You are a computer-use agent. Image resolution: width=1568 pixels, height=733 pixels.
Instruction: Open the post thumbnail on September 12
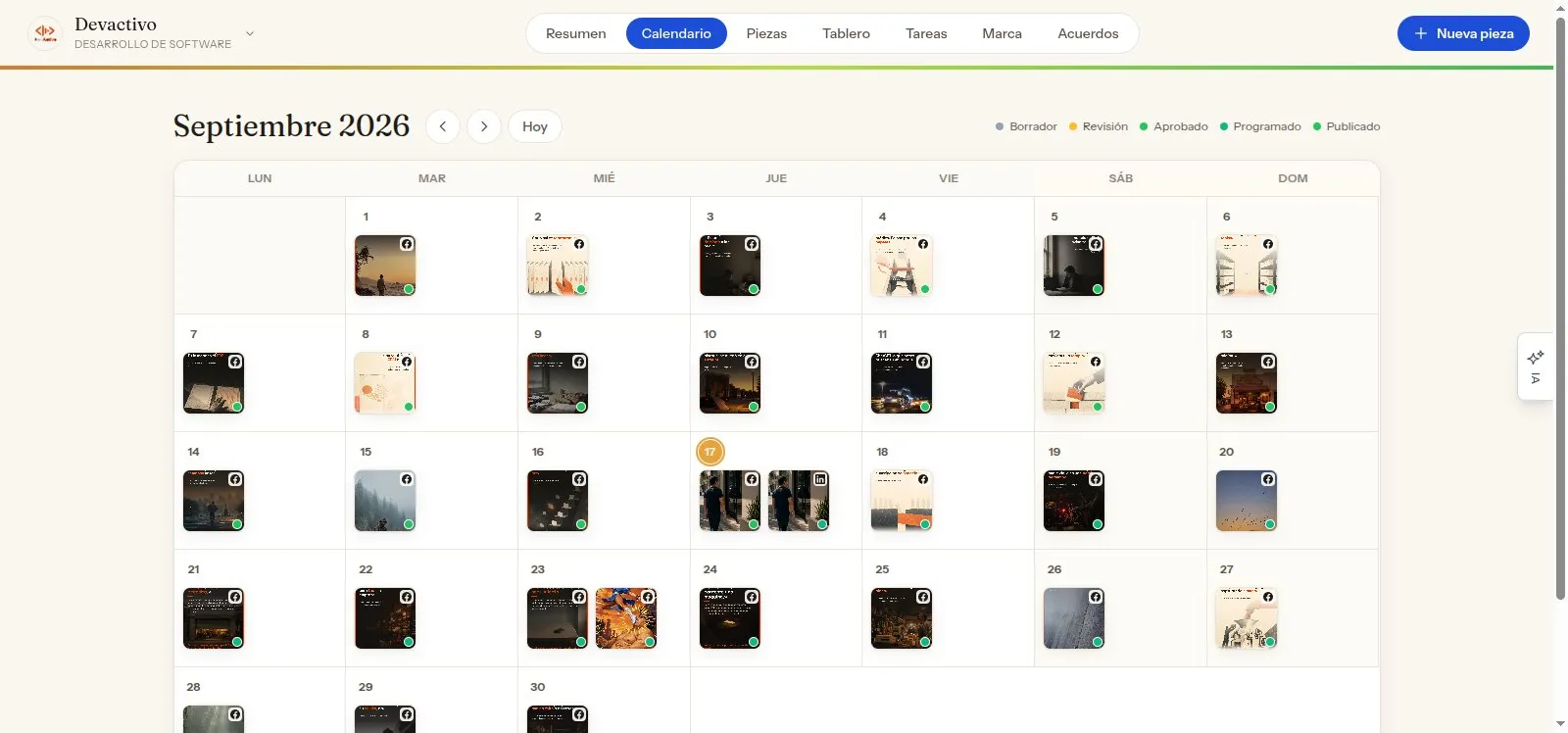pyautogui.click(x=1074, y=383)
